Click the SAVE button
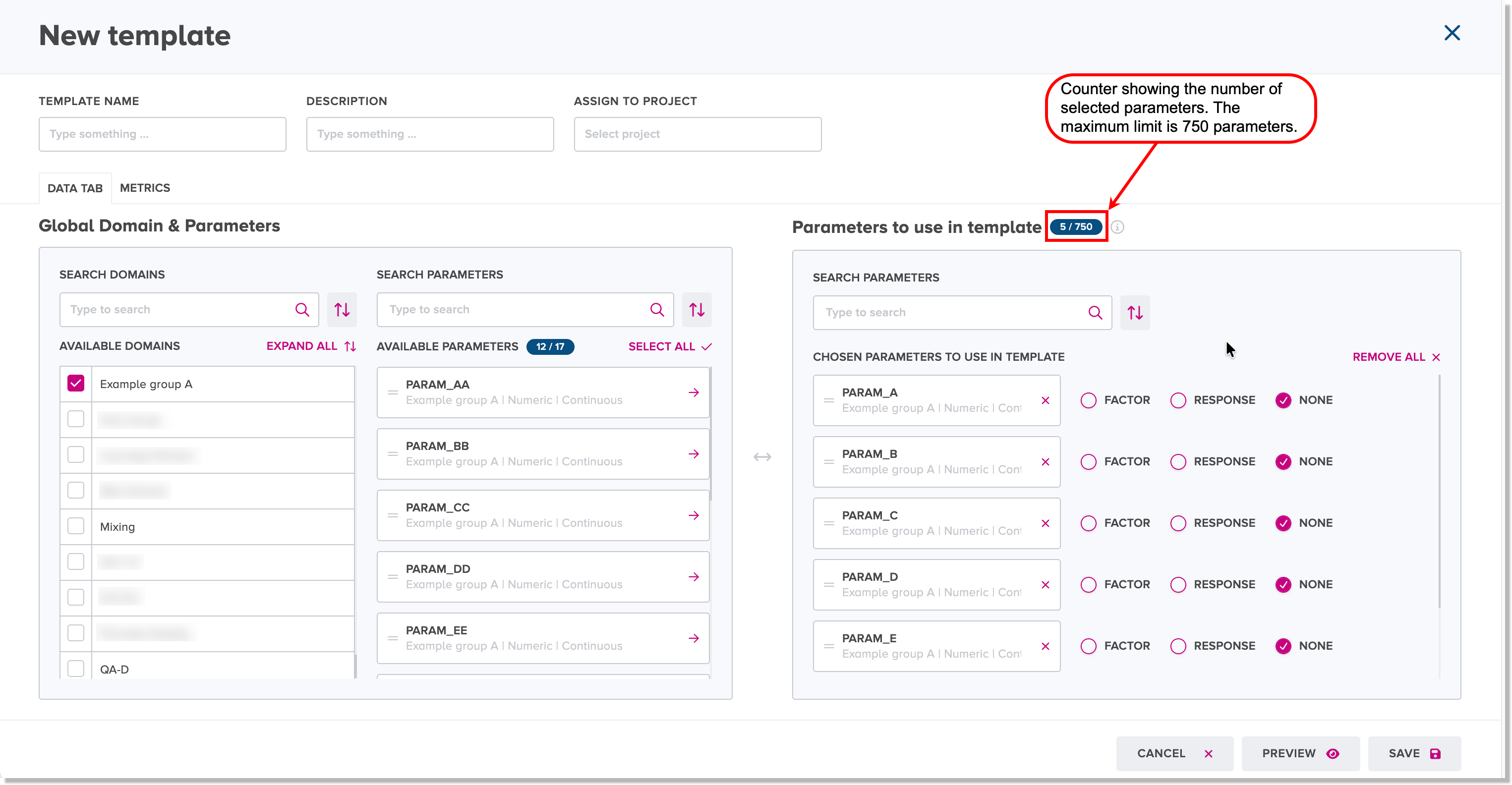Screen dimensions: 1512x785 (1414, 753)
